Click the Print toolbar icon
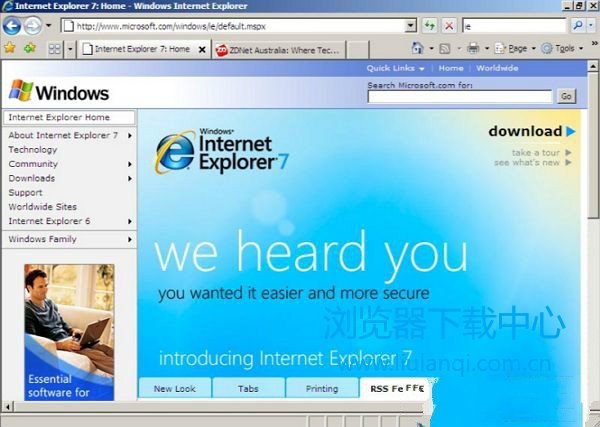 click(x=473, y=48)
